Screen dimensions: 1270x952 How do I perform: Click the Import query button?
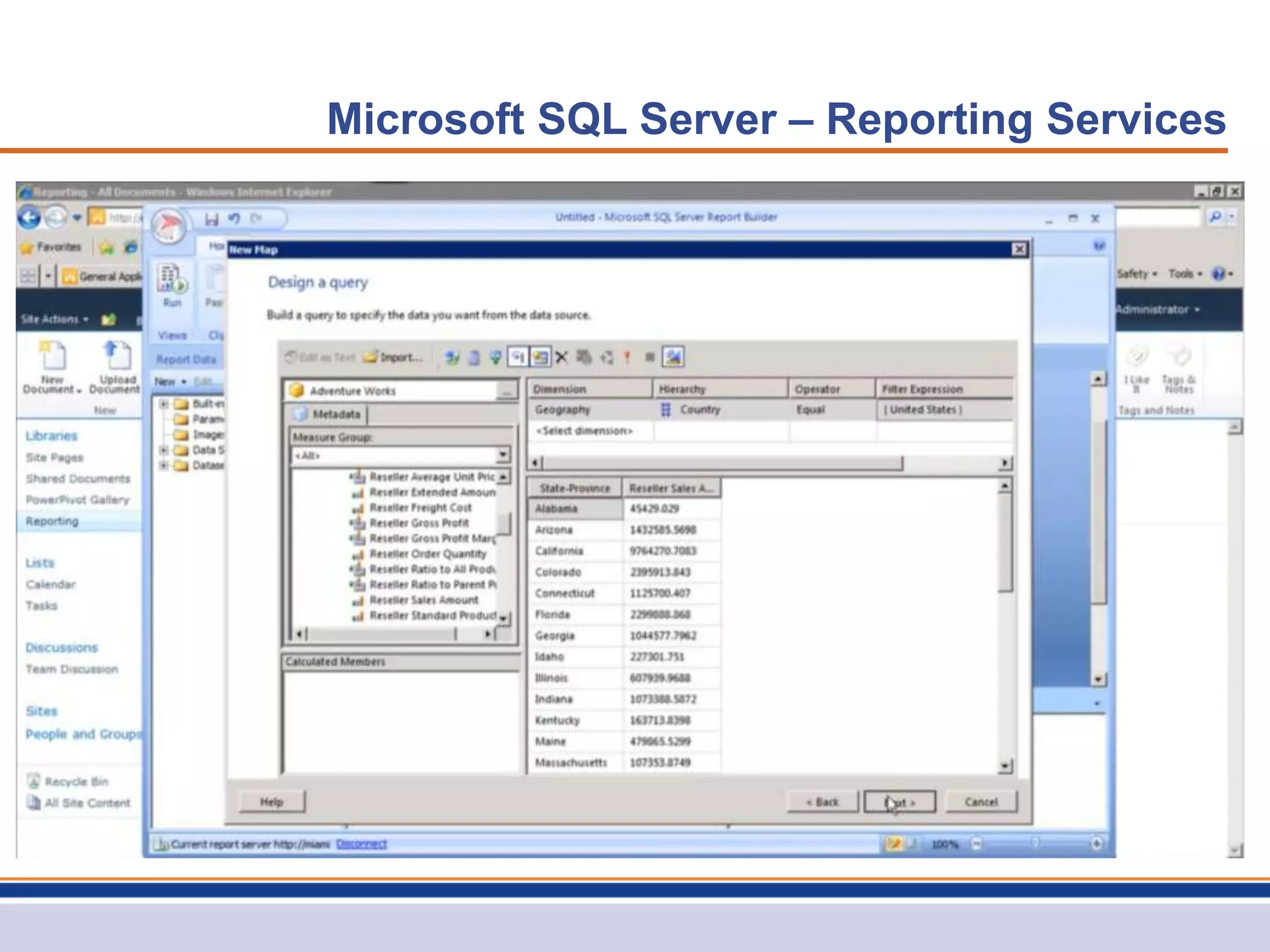pos(393,357)
